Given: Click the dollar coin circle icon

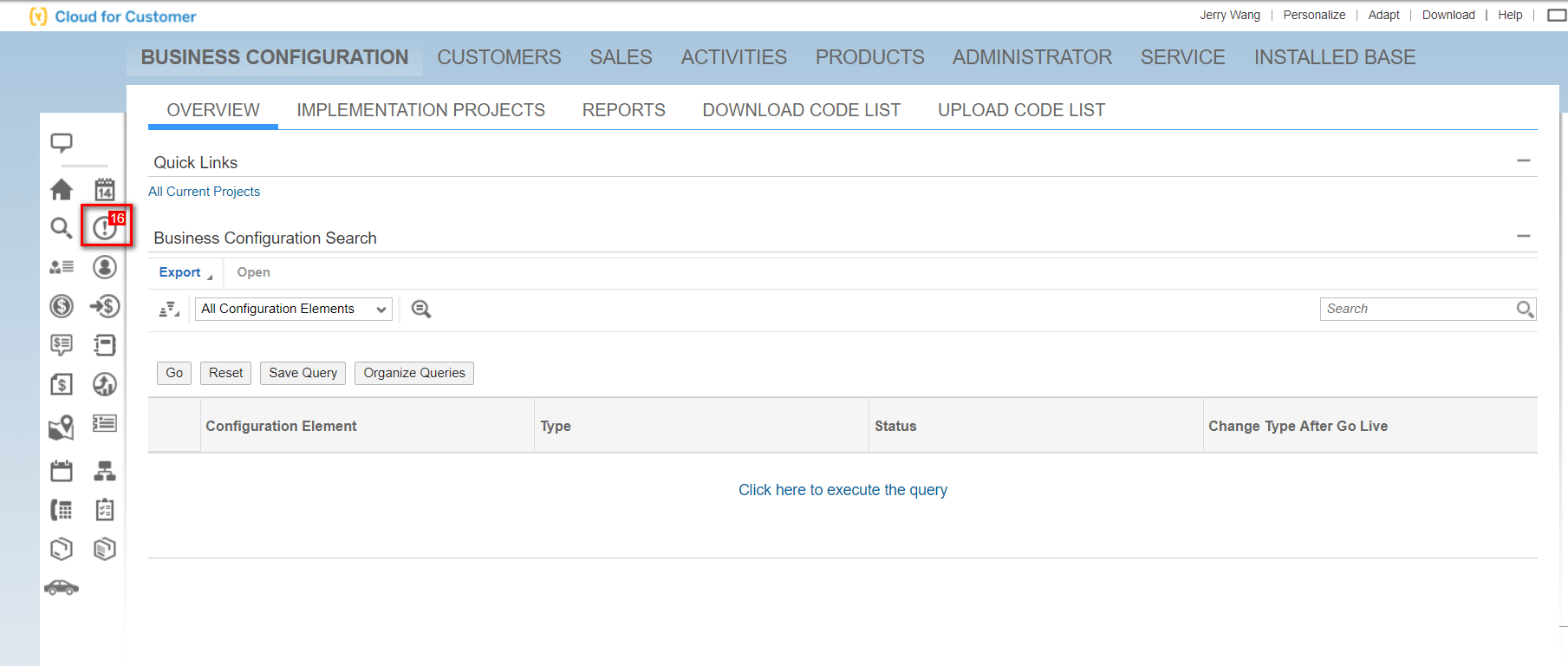Looking at the screenshot, I should (x=62, y=306).
